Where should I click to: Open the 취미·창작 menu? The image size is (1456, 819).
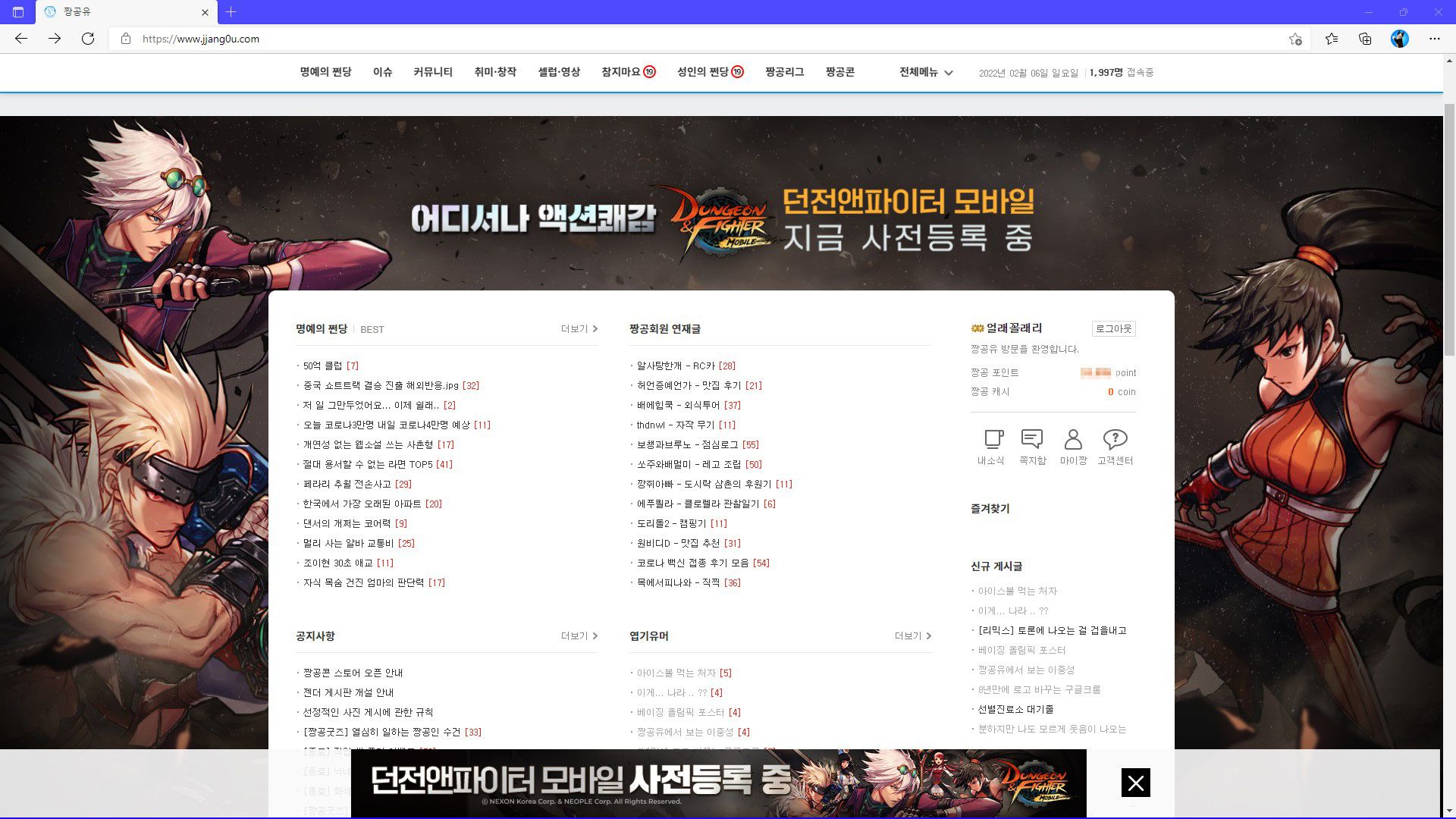click(x=495, y=72)
